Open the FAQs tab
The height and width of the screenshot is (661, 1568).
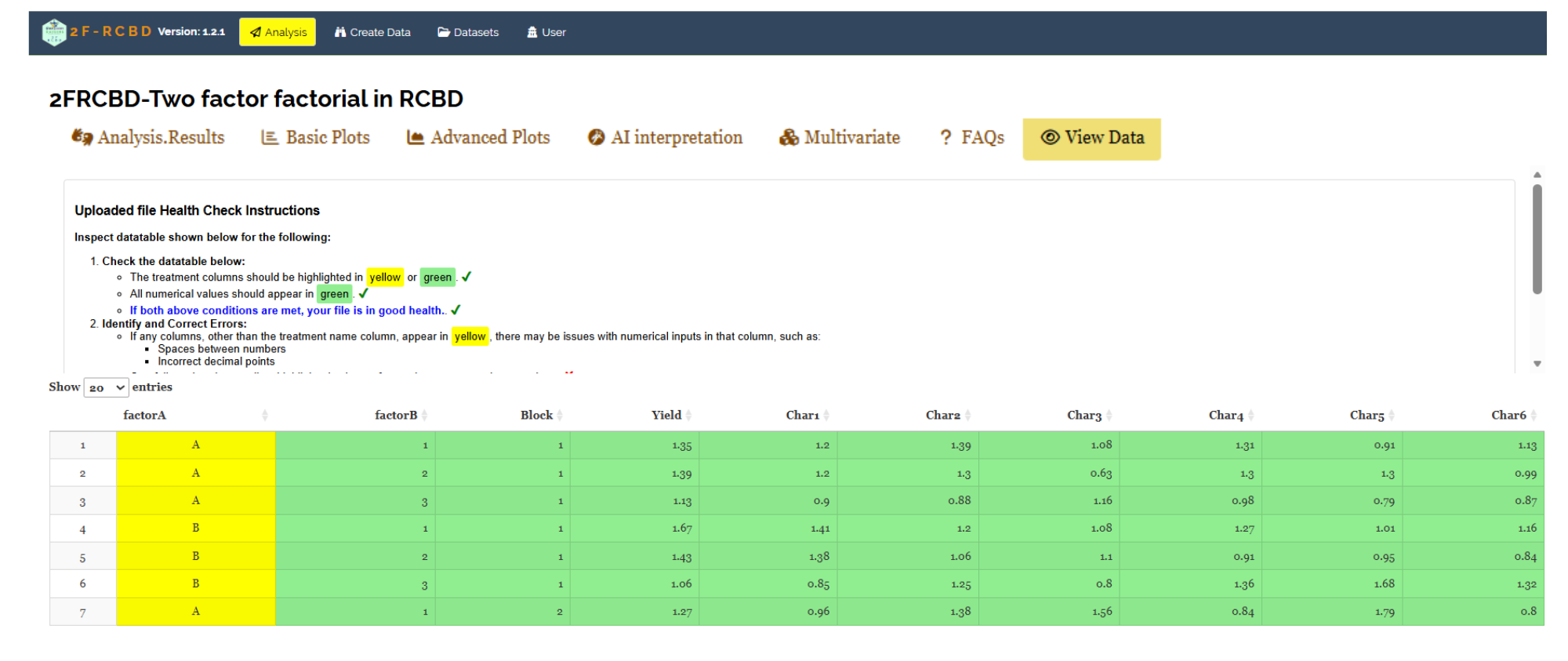point(972,138)
